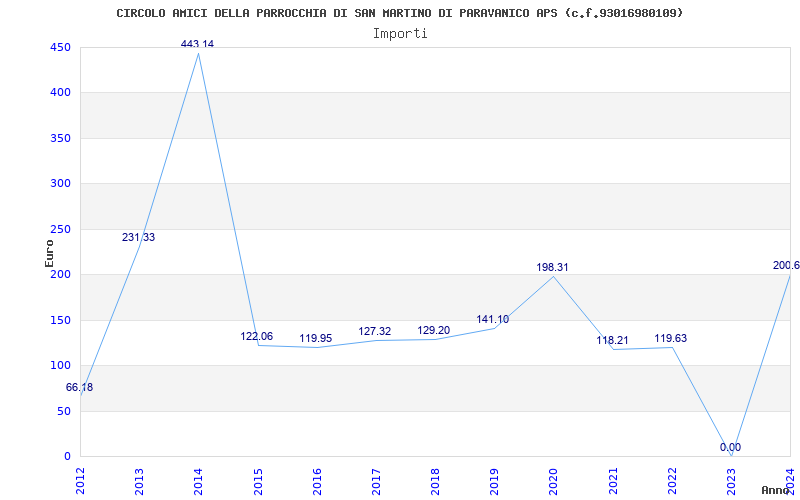Image resolution: width=800 pixels, height=500 pixels.
Task: Click the 0.00 data label
Action: (731, 447)
